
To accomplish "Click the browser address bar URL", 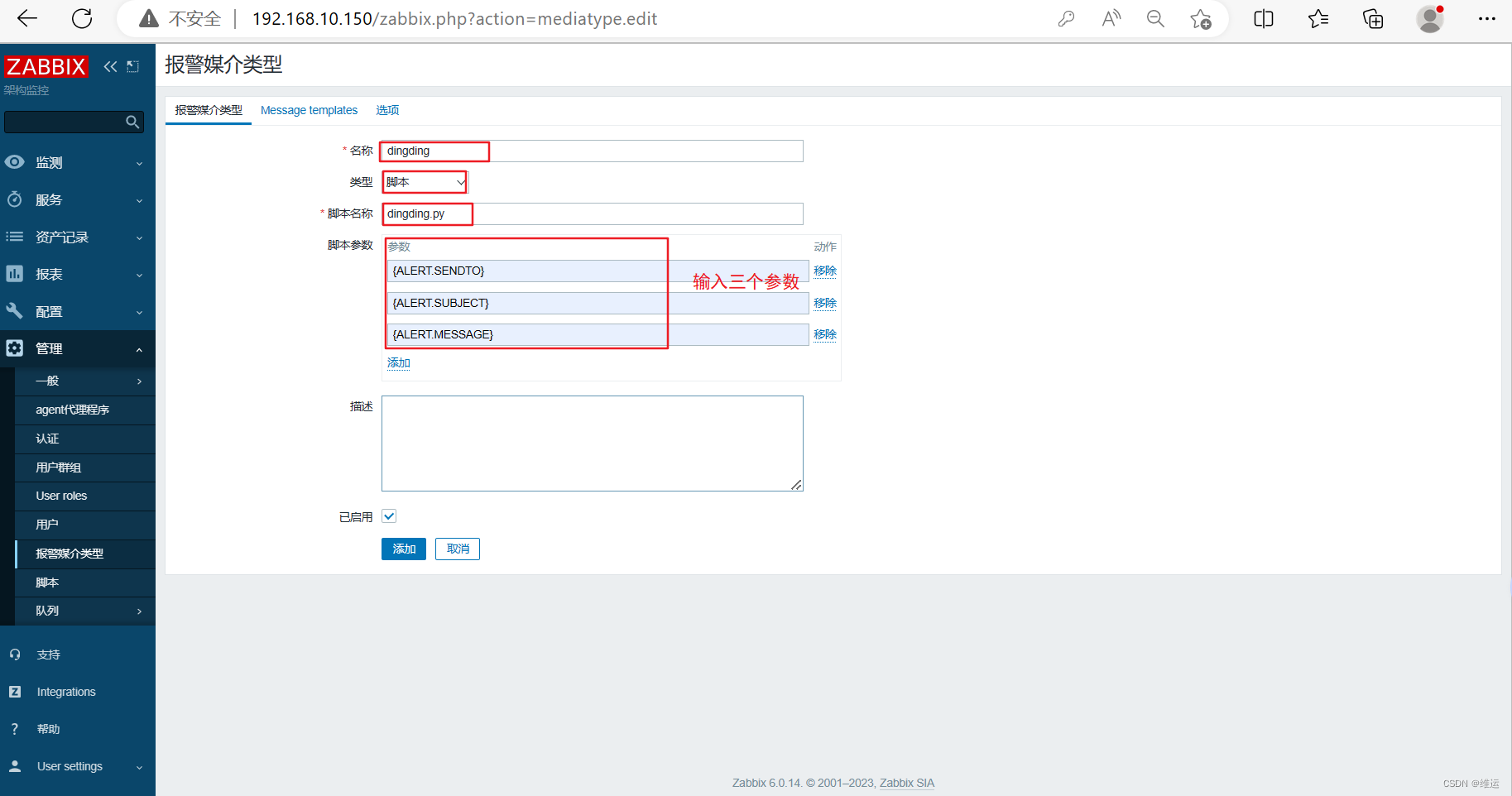I will coord(454,18).
